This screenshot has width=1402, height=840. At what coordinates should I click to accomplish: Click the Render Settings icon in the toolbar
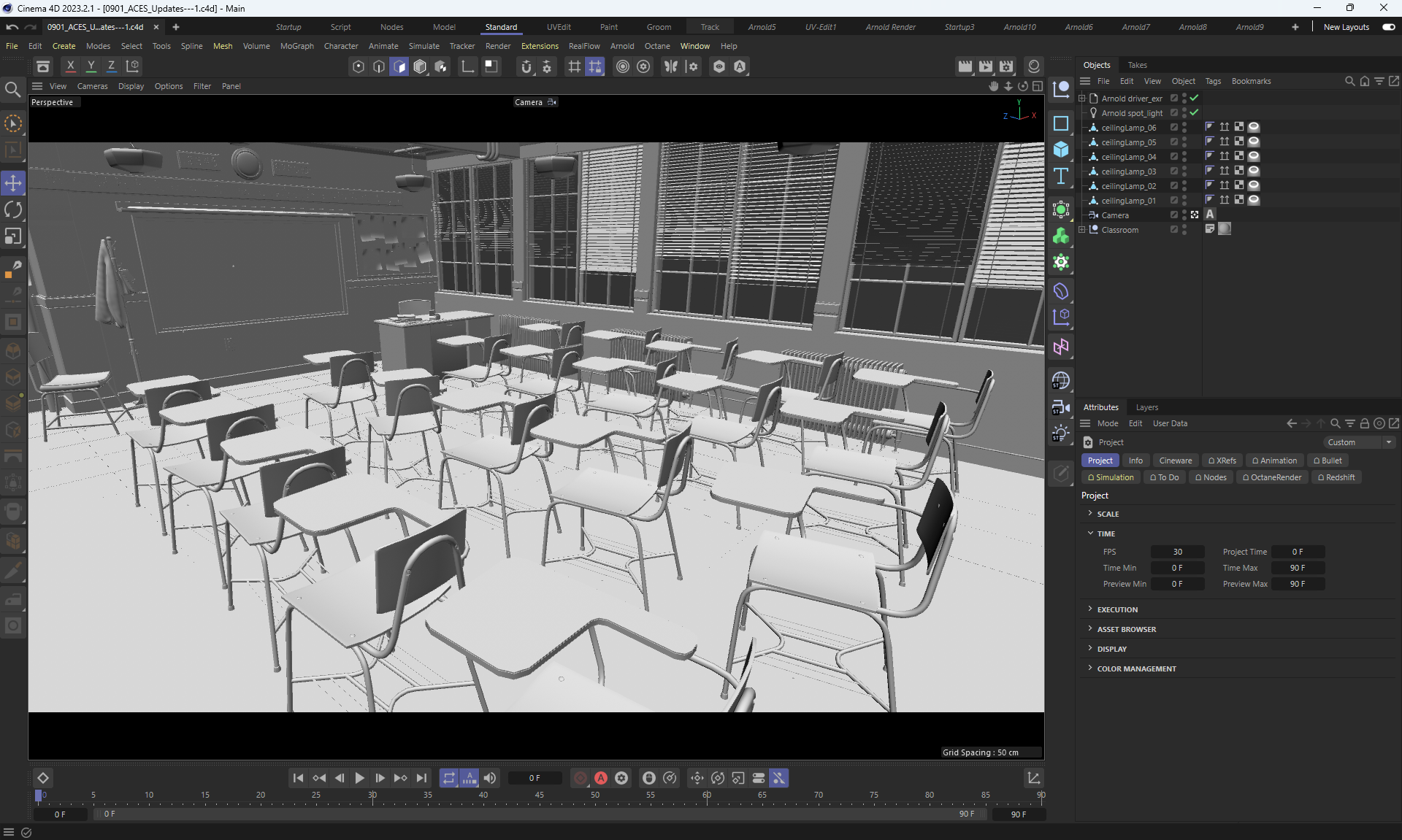1006,66
